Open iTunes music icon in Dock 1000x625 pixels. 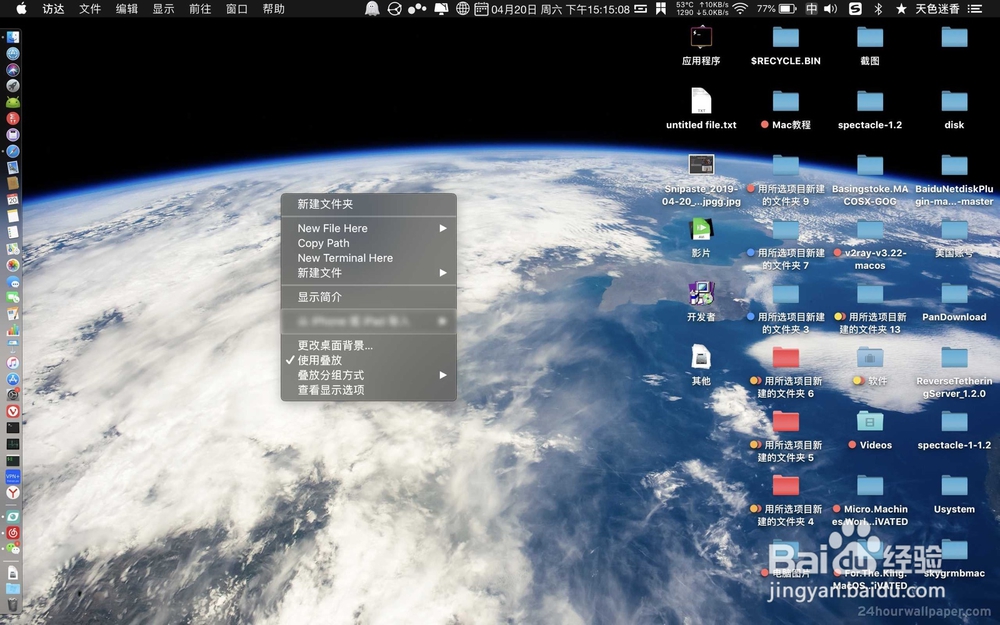pos(13,362)
